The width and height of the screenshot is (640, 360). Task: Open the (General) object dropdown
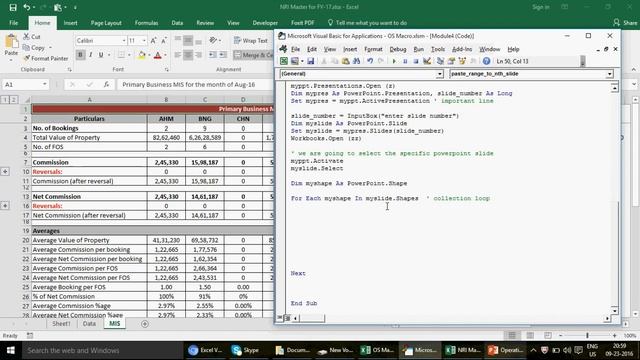[x=440, y=74]
